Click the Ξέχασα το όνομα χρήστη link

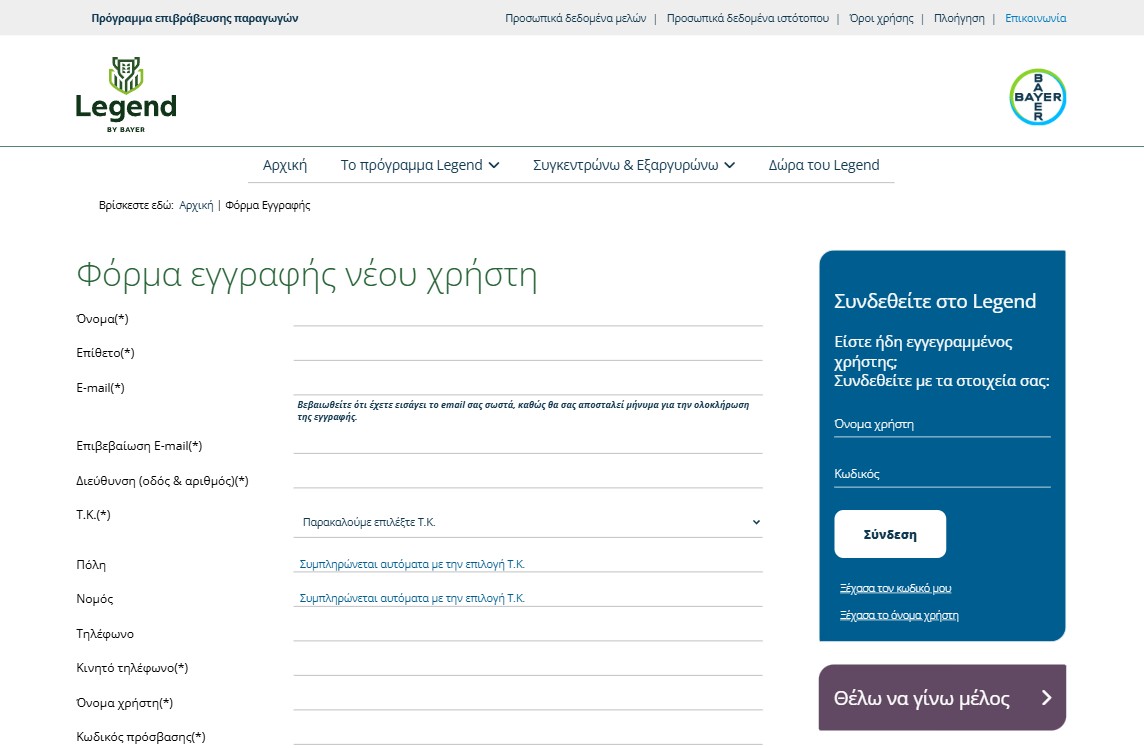pos(899,615)
